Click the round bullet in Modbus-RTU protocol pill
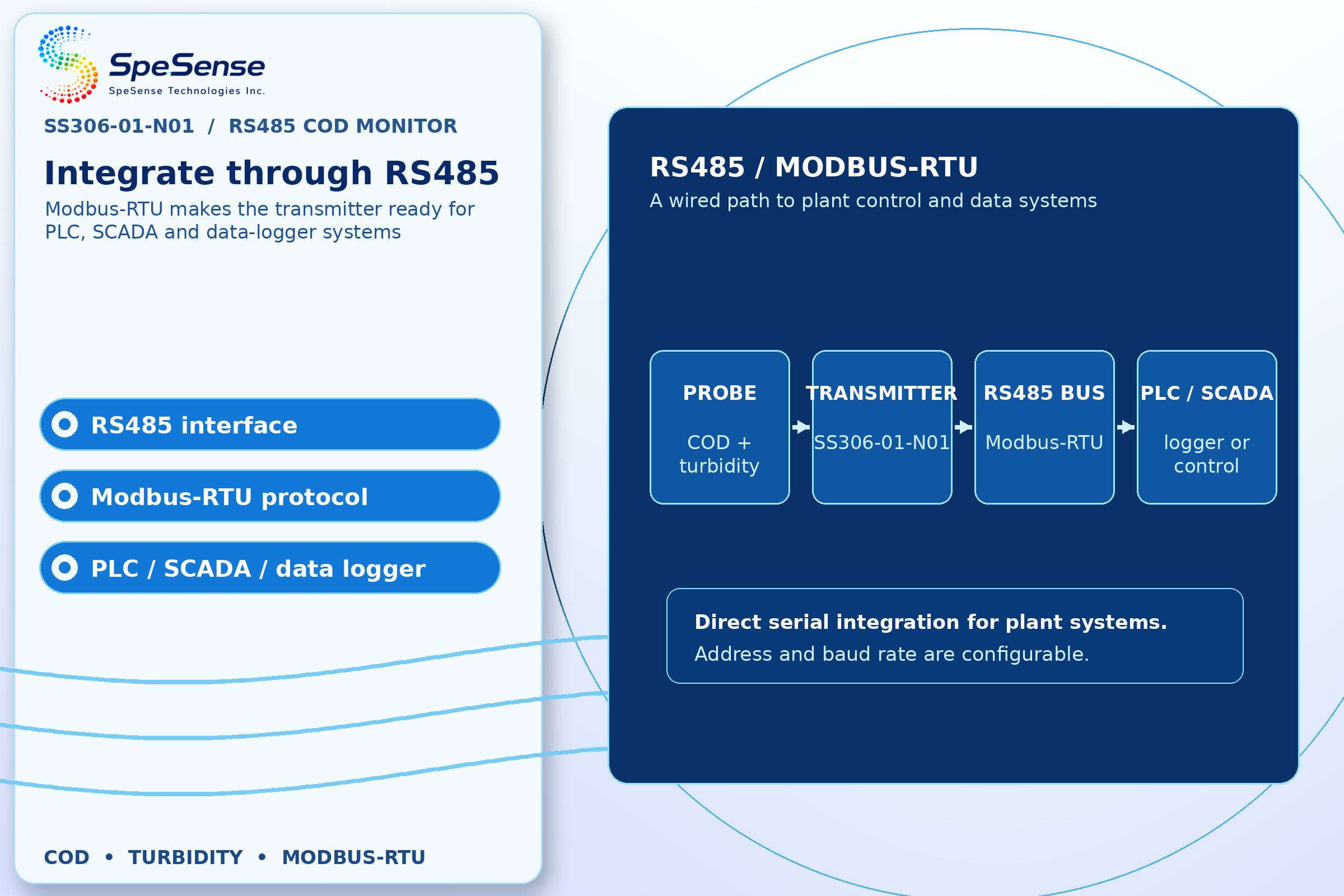 tap(64, 496)
